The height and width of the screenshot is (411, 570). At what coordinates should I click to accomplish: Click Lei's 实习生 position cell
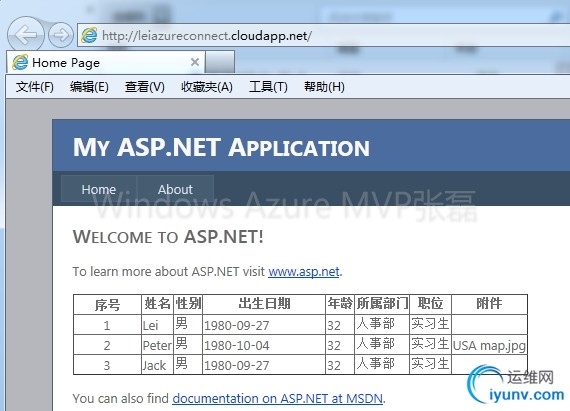click(x=430, y=324)
